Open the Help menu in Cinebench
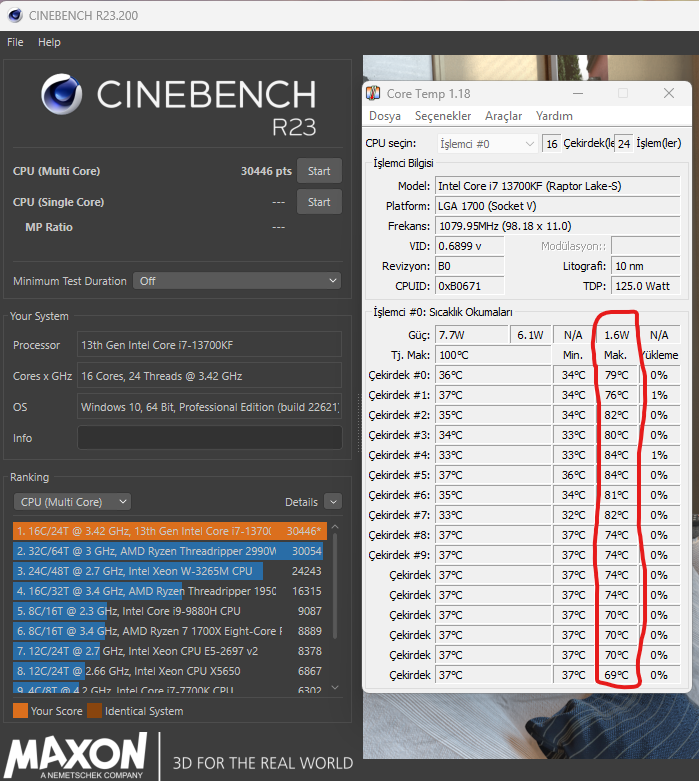 pyautogui.click(x=49, y=42)
